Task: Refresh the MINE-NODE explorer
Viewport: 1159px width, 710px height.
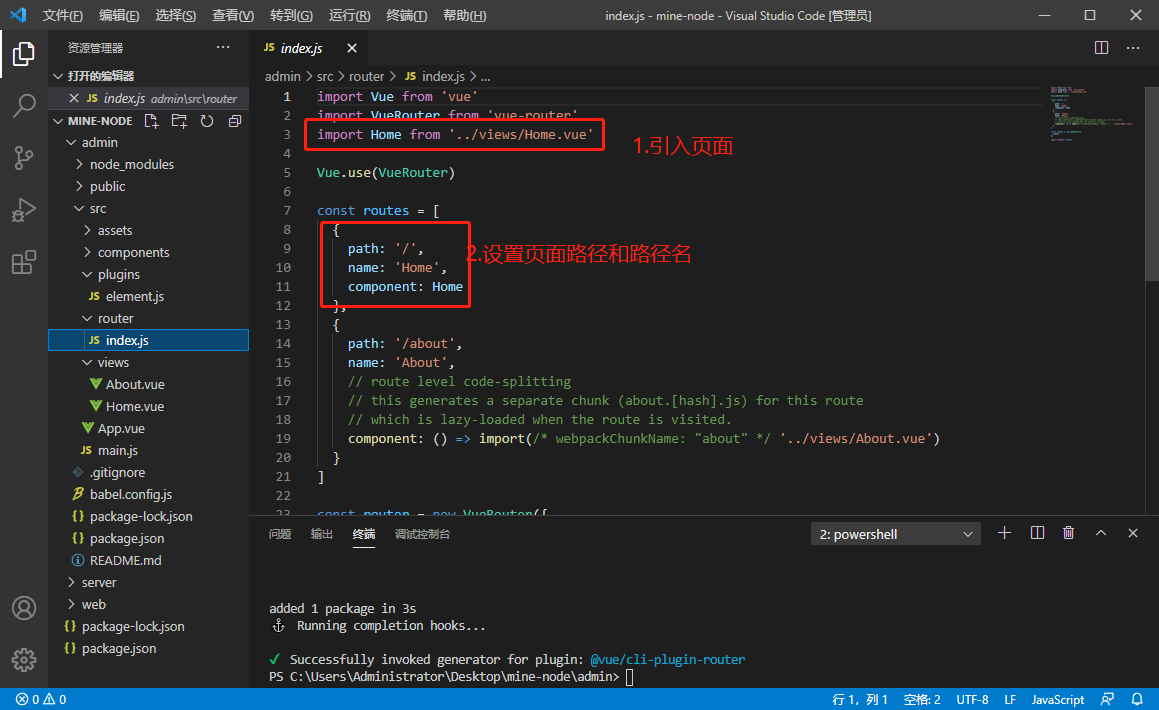Action: point(207,120)
